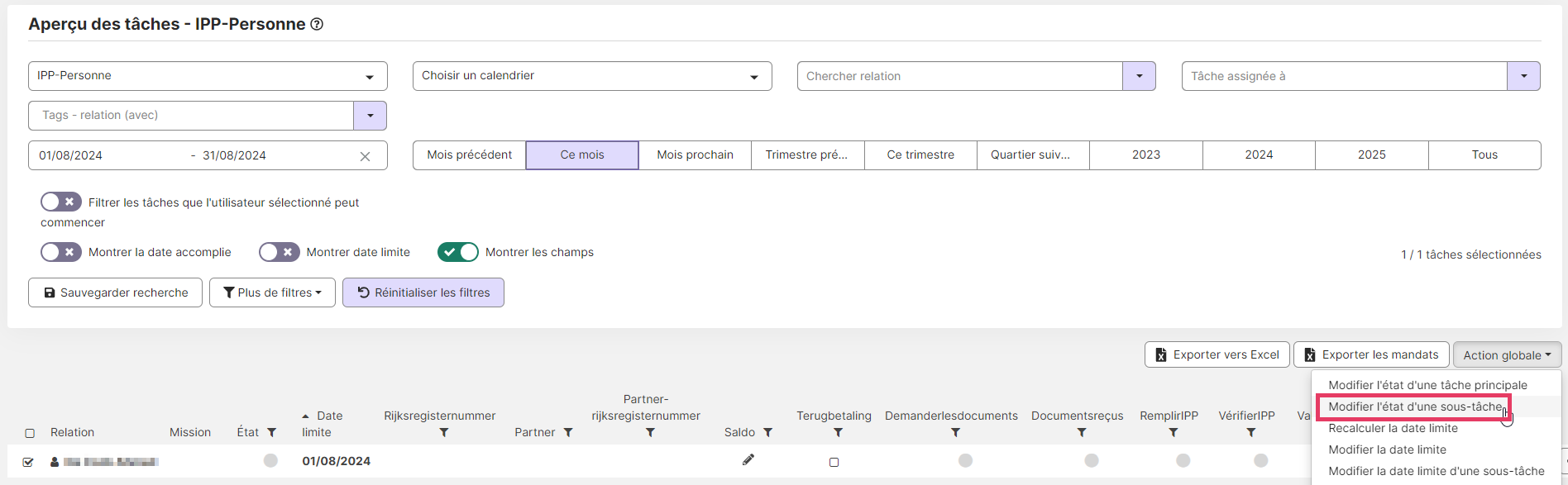Select the Mois précédent period
This screenshot has width=1568, height=485.
tap(469, 155)
